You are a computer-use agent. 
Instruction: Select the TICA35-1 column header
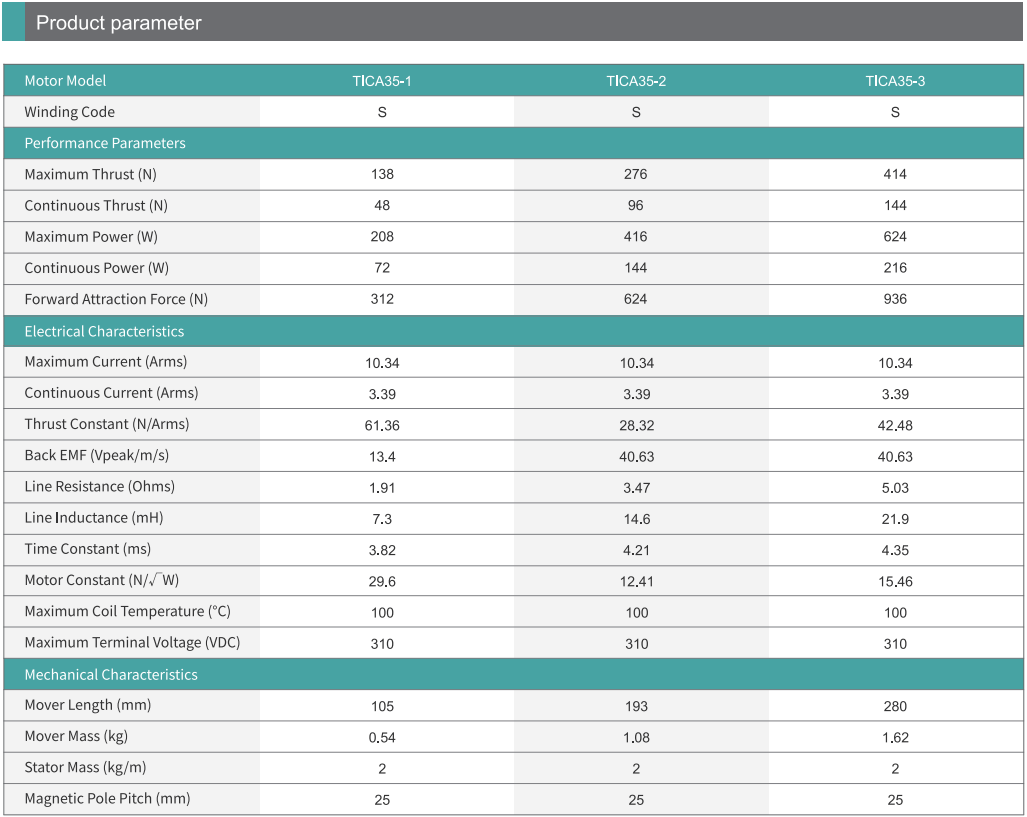coord(382,81)
